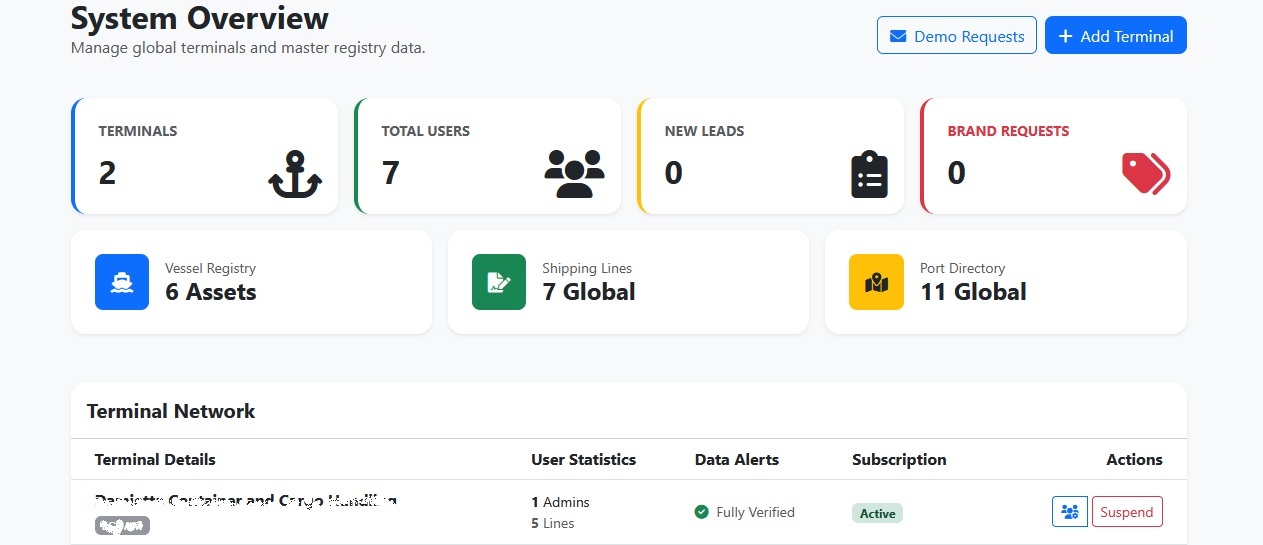Click the Data Alerts column header

click(736, 460)
